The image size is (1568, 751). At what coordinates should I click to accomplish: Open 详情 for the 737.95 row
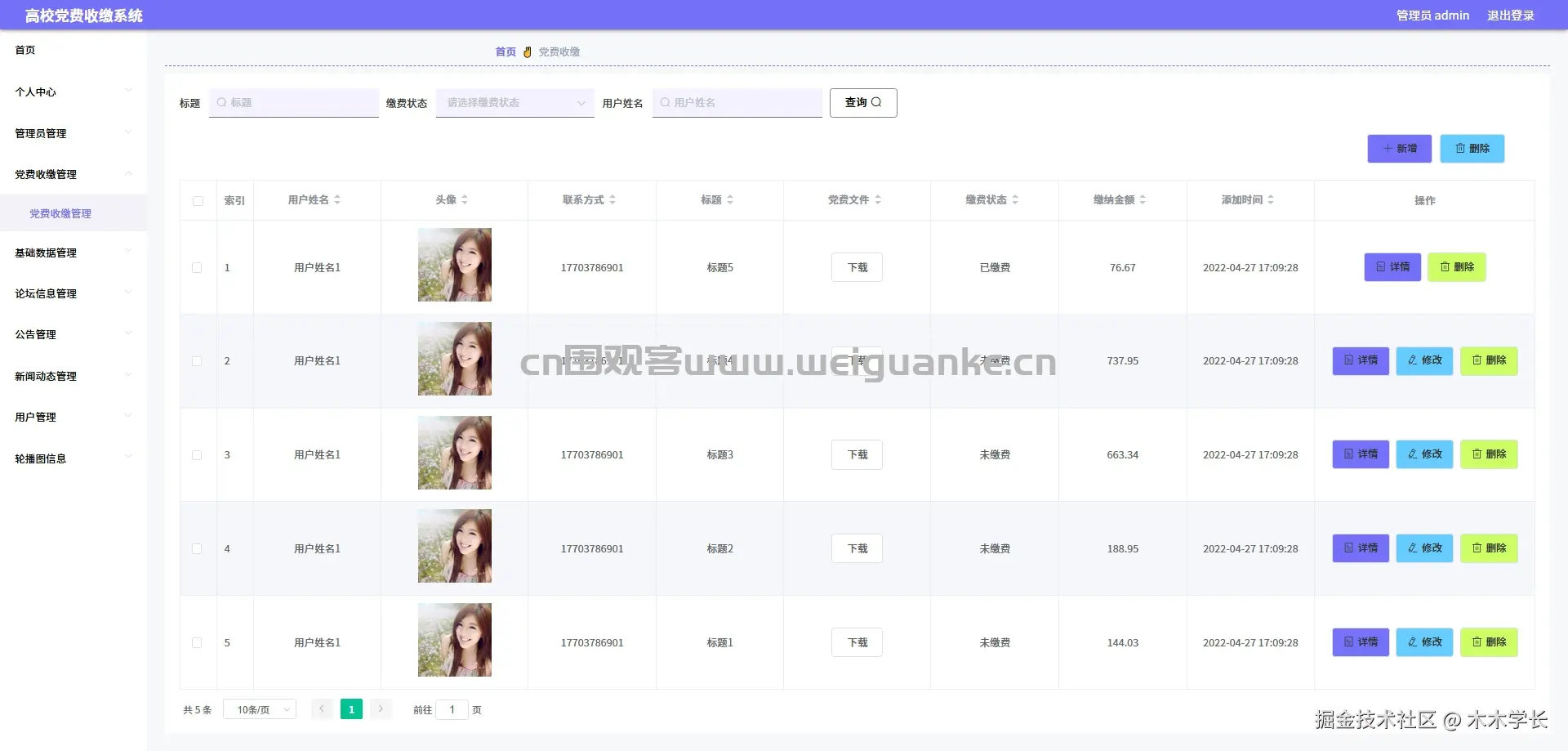[1361, 360]
